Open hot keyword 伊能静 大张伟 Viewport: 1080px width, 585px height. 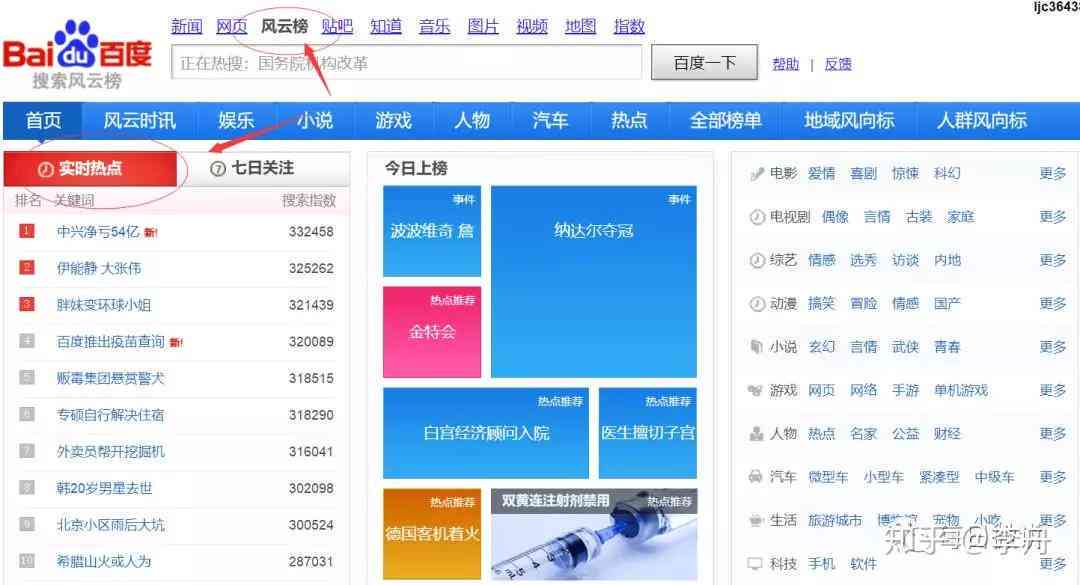click(99, 268)
